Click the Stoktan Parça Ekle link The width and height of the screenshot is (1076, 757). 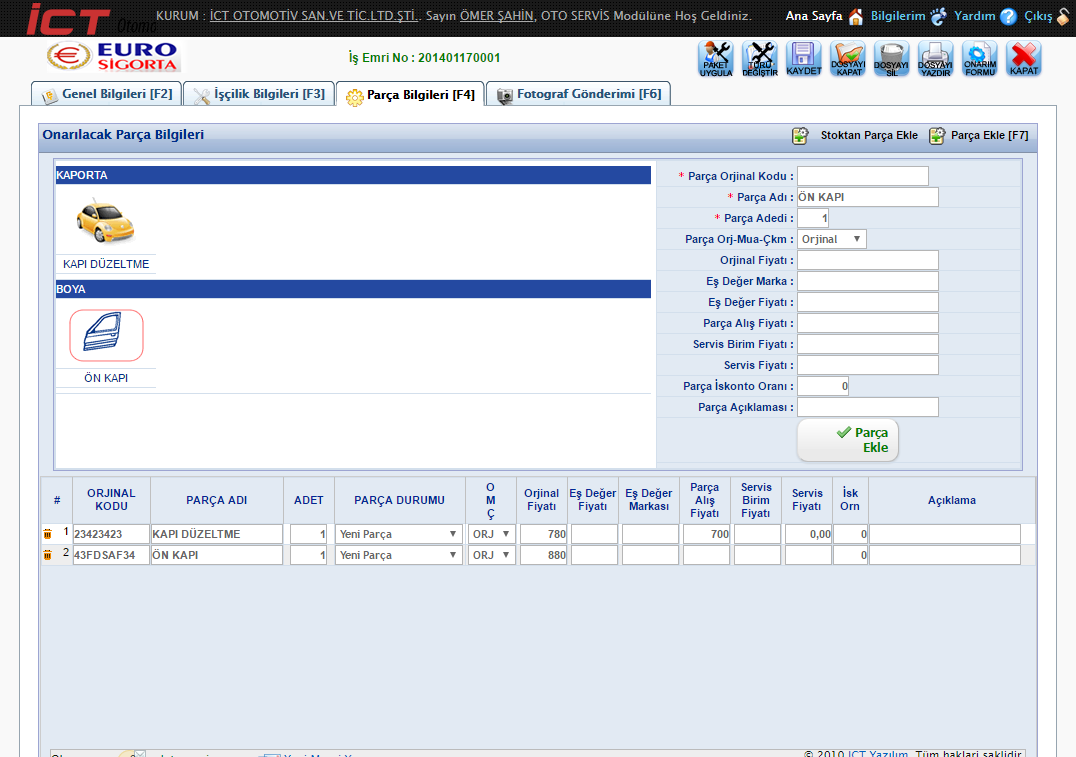[856, 136]
